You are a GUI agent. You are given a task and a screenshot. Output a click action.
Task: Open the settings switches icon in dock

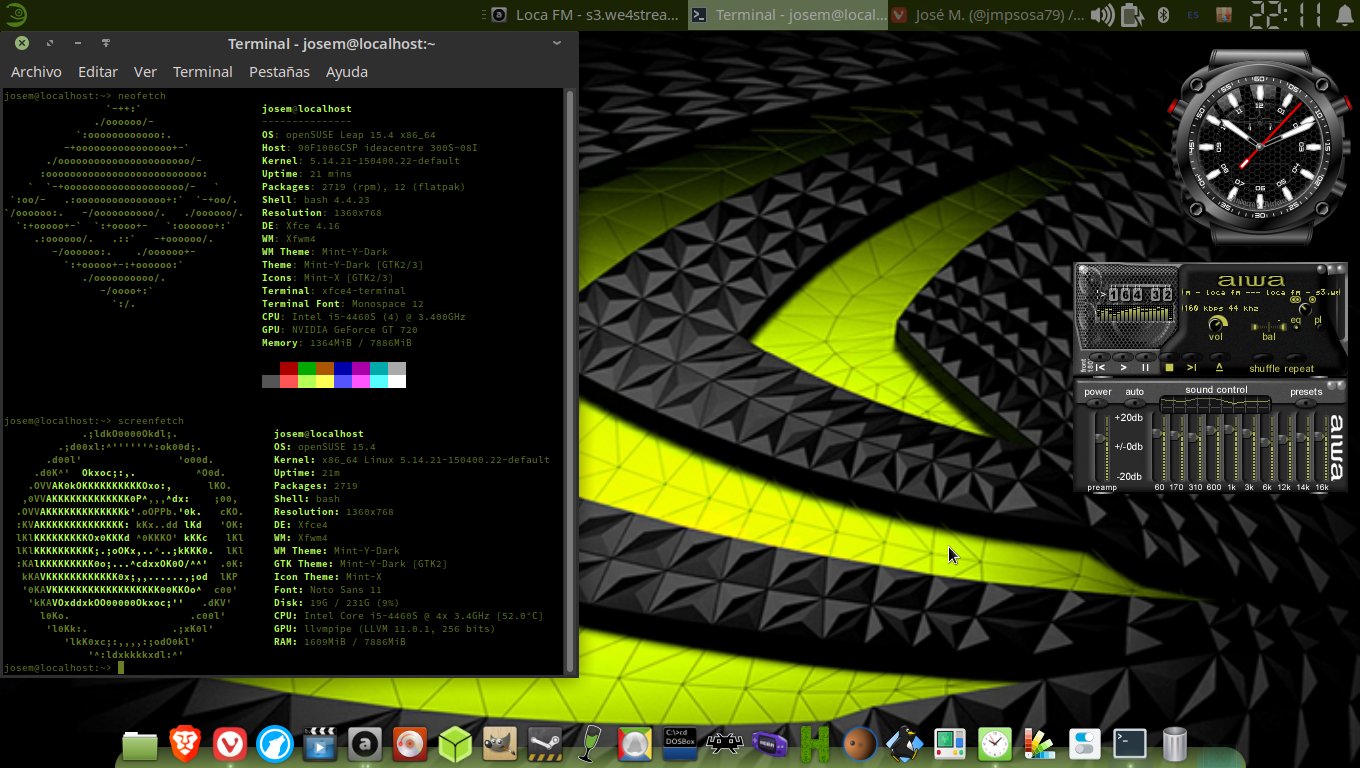tap(1085, 744)
